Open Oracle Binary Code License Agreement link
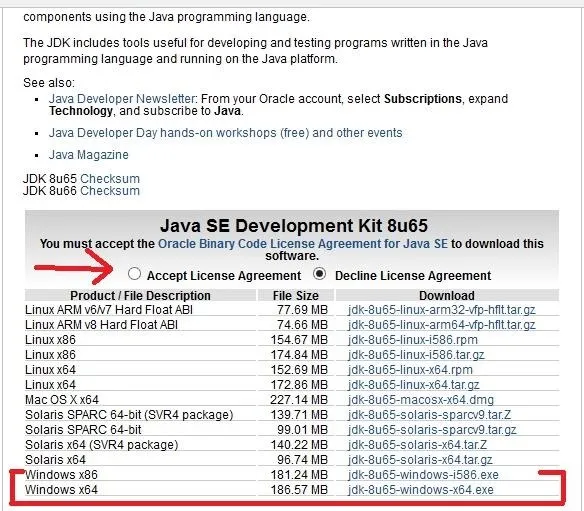584x511 pixels. [303, 244]
